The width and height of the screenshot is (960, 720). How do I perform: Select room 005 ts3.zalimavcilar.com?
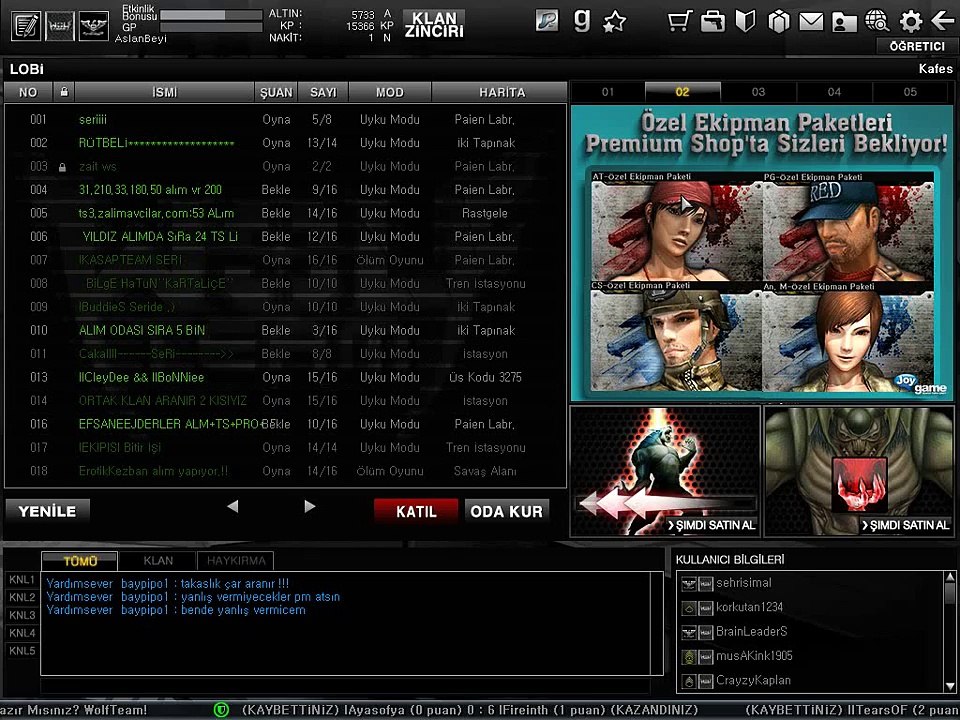pyautogui.click(x=285, y=213)
